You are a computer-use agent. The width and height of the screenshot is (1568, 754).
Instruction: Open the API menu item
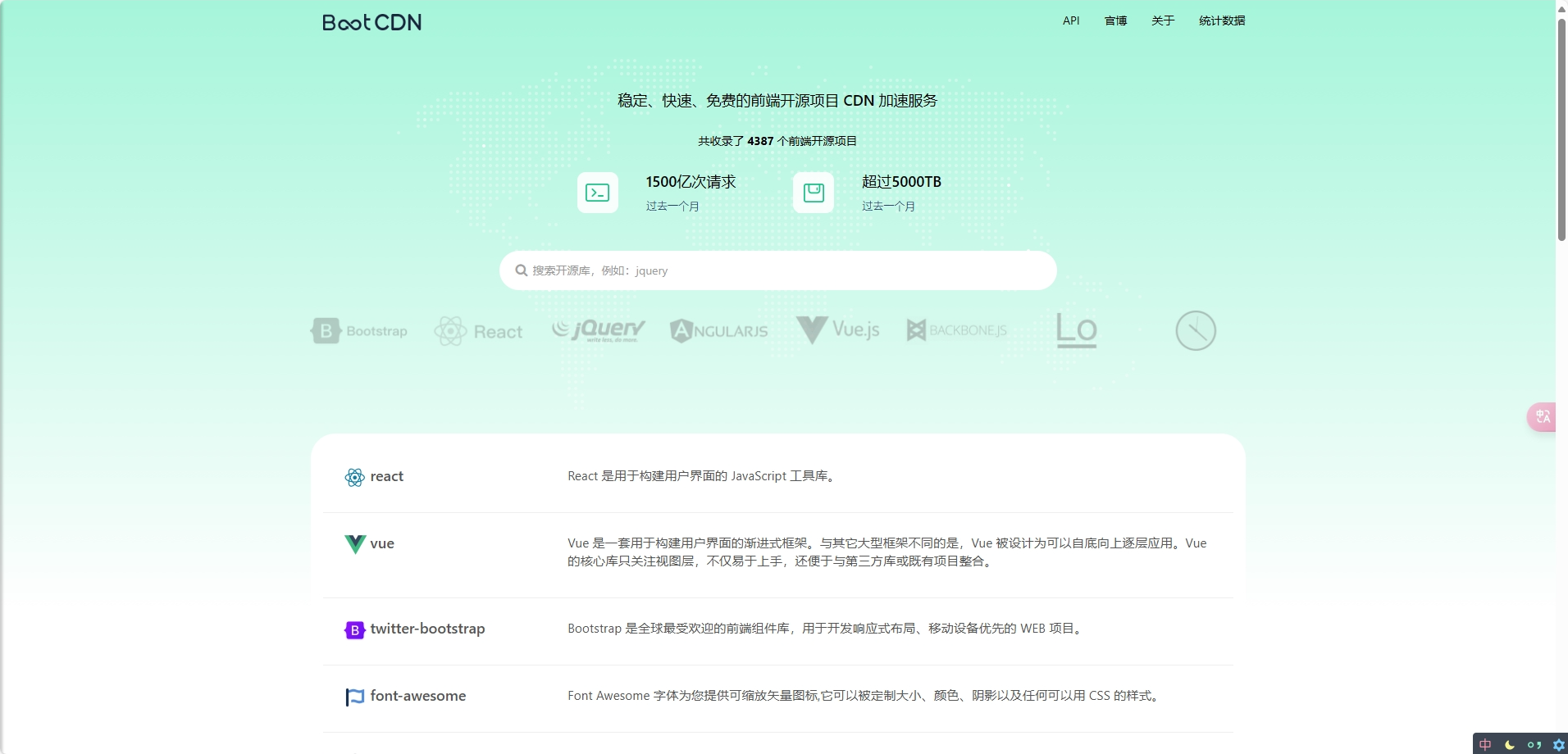coord(1071,20)
